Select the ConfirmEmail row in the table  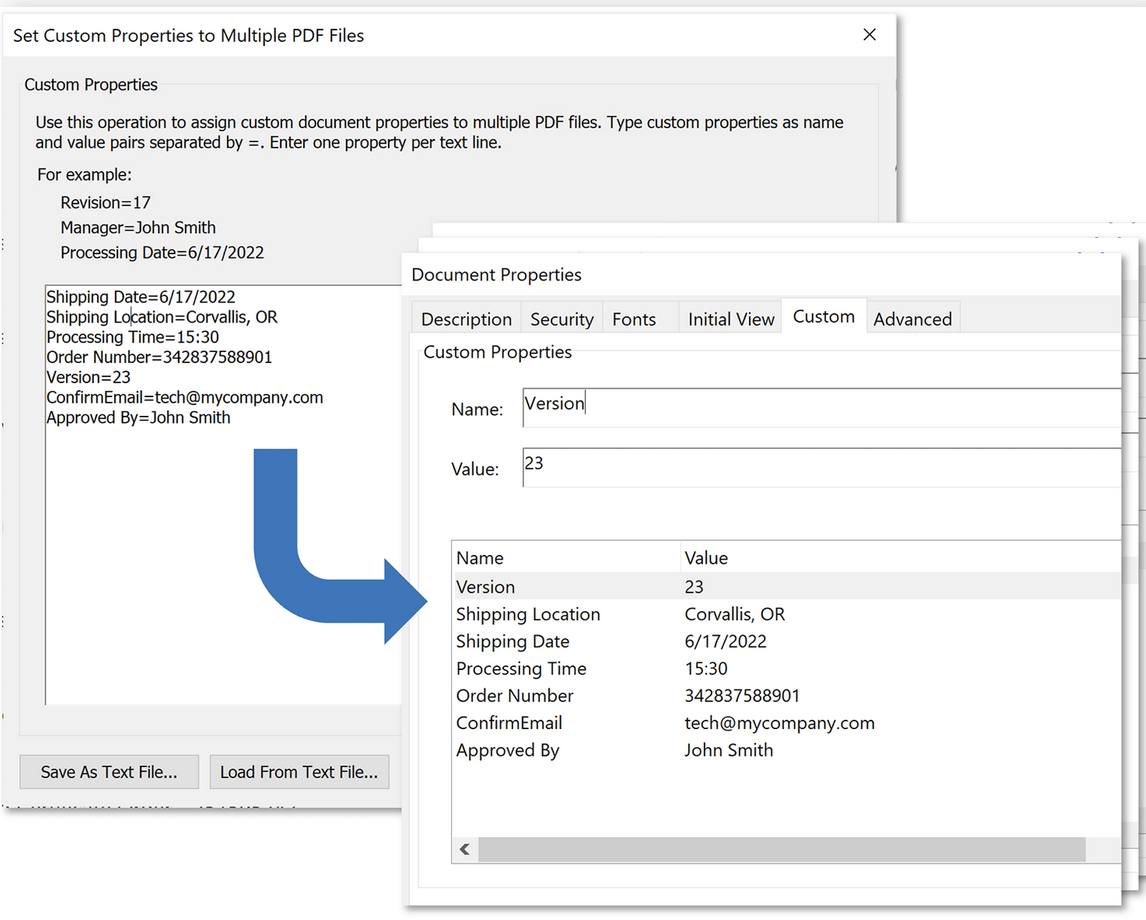pyautogui.click(x=786, y=722)
